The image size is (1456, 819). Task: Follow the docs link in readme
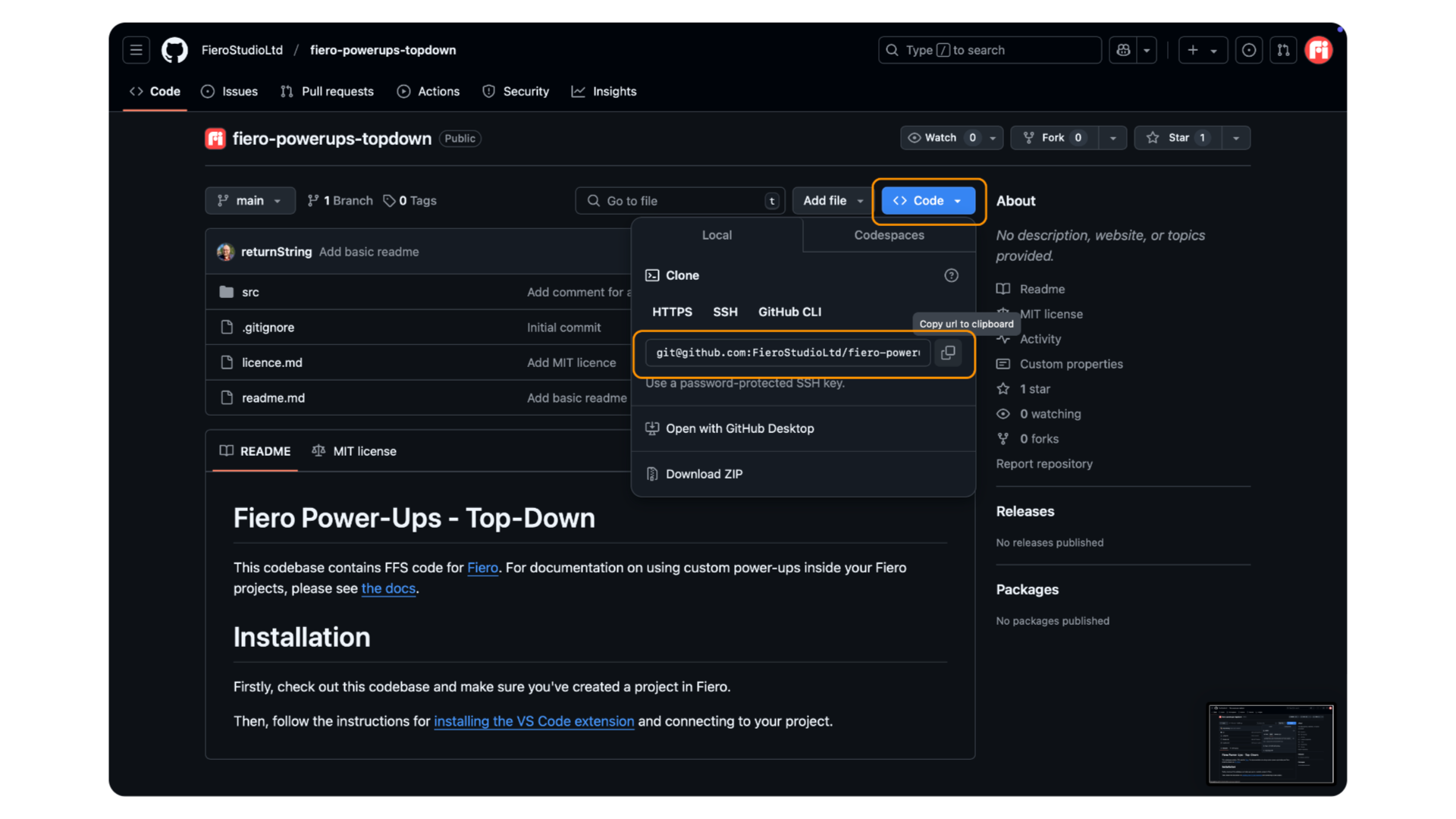(388, 588)
